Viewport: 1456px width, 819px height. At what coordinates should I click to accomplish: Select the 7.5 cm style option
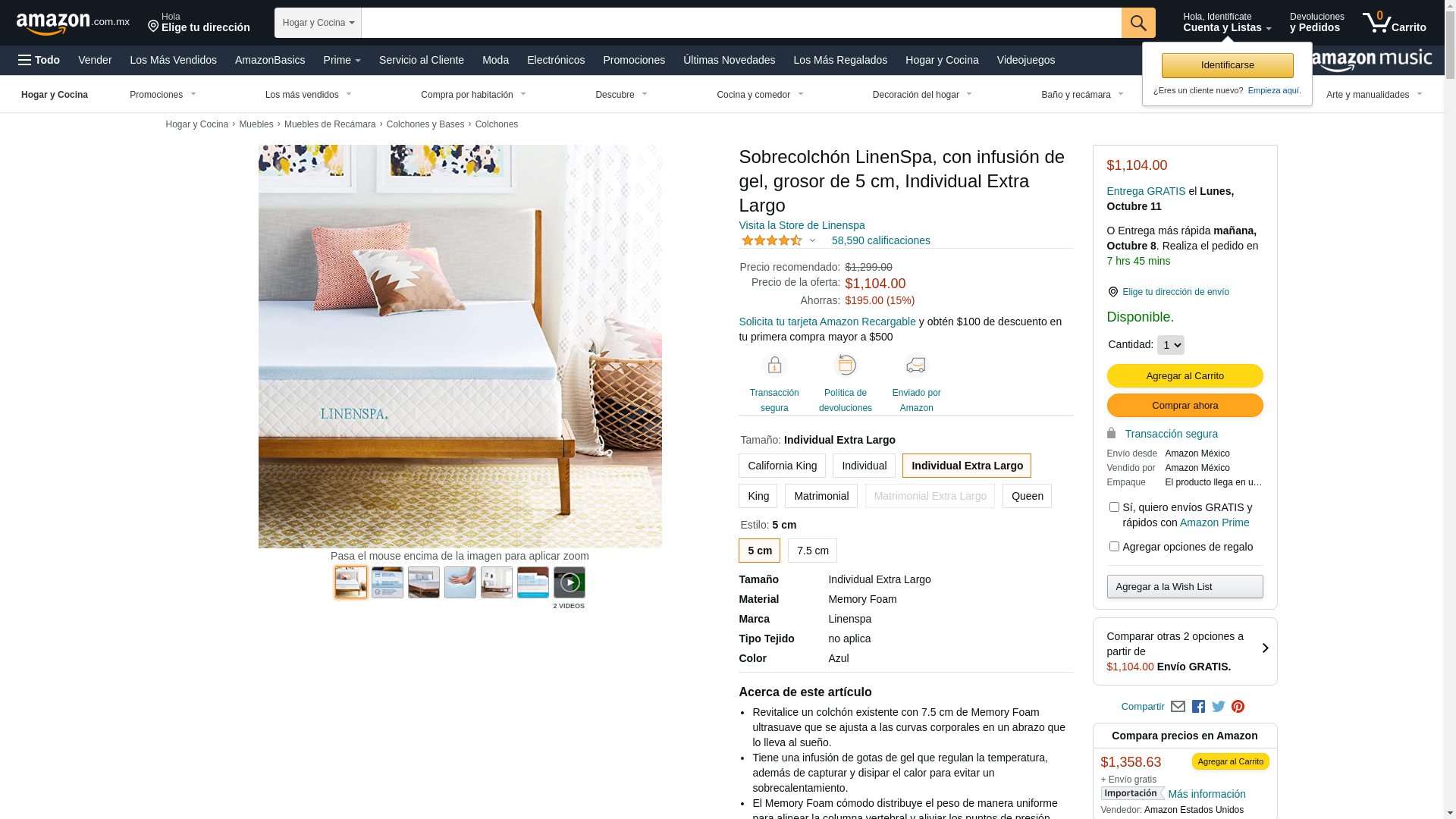click(812, 551)
